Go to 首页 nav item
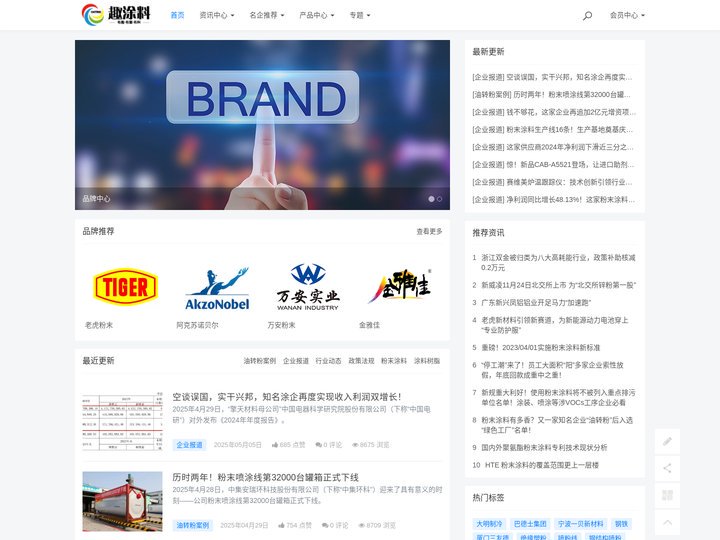The height and width of the screenshot is (540, 720). [x=177, y=15]
